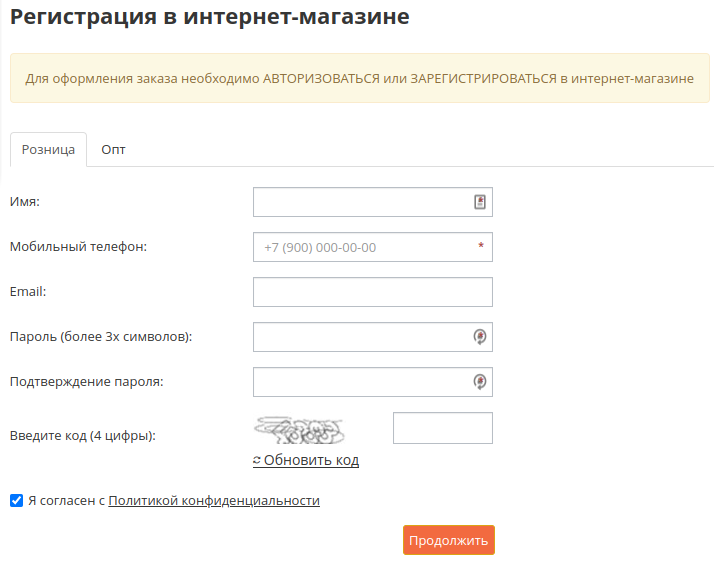The height and width of the screenshot is (563, 714).
Task: Focus the Подтверждение пароля input field
Action: coord(373,382)
